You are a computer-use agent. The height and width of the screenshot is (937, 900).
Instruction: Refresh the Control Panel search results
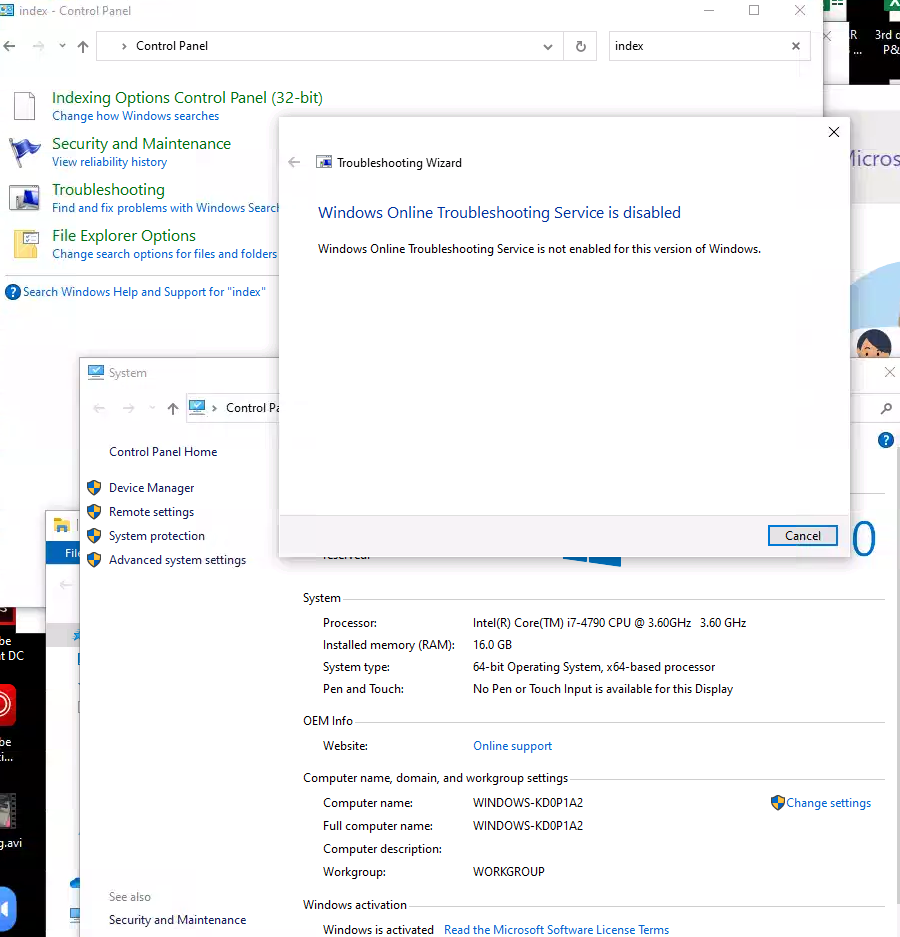click(580, 46)
